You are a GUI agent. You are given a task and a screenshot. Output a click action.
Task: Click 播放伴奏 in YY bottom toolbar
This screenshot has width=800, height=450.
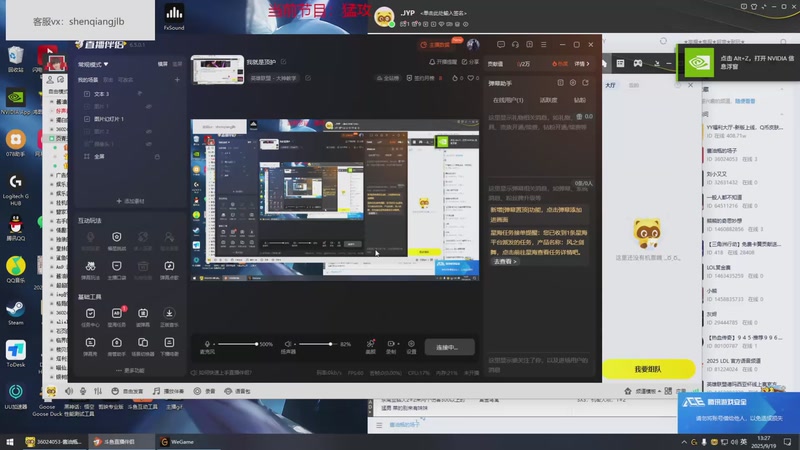click(168, 391)
